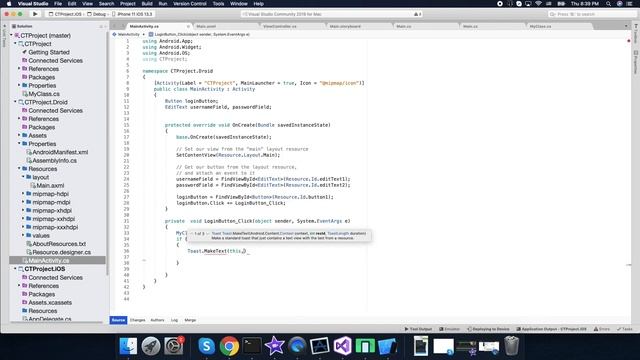Close the MainActivity.cs tab
Screen dimensions: 640x360
[188, 27]
